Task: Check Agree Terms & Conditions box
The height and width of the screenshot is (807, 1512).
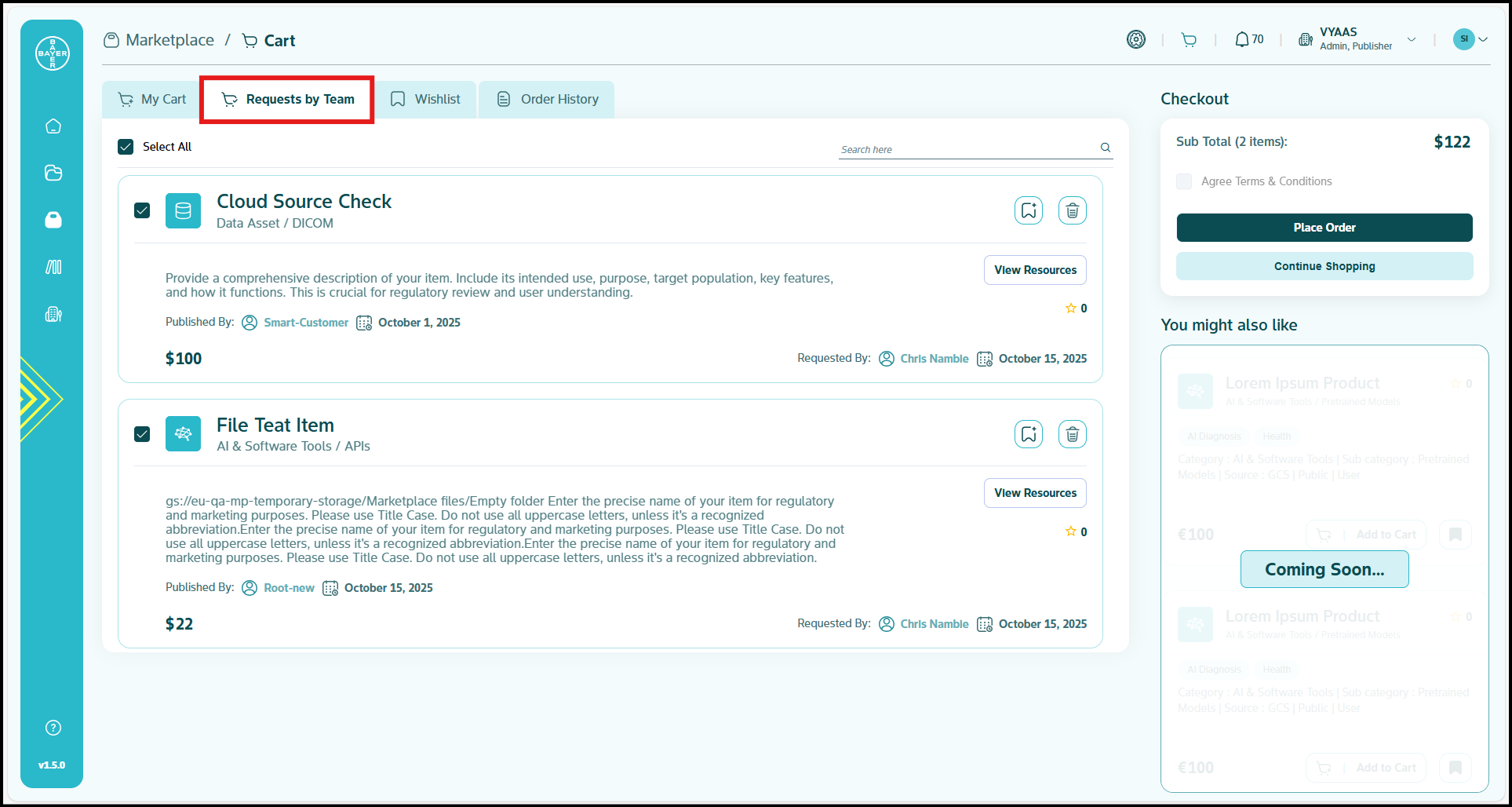Action: (x=1184, y=181)
